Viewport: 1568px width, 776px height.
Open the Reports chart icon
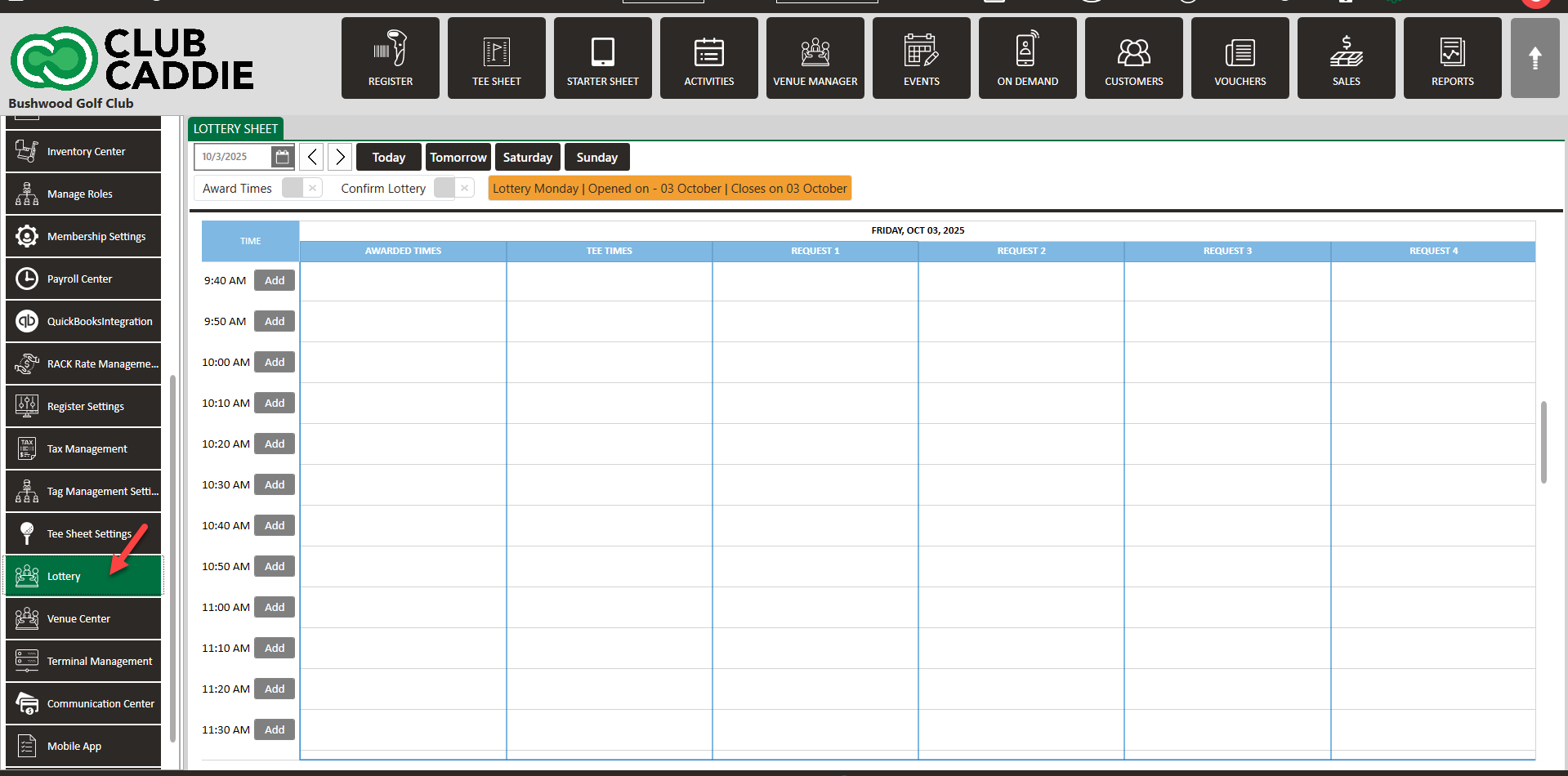[x=1452, y=51]
